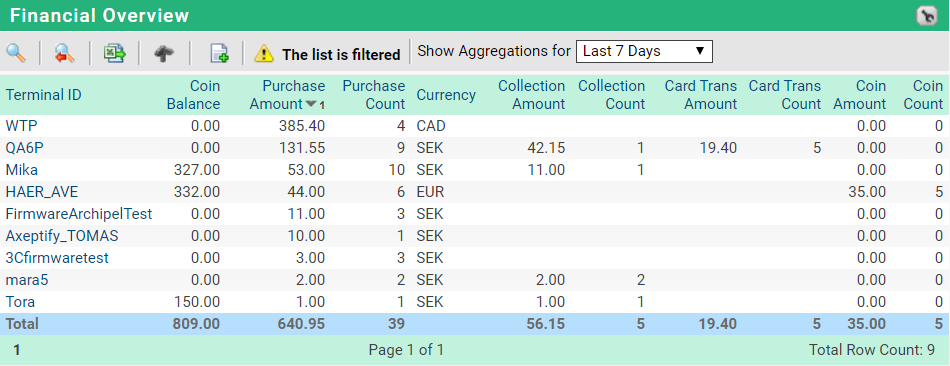Open the Show Aggregations period dropdown

(x=644, y=52)
